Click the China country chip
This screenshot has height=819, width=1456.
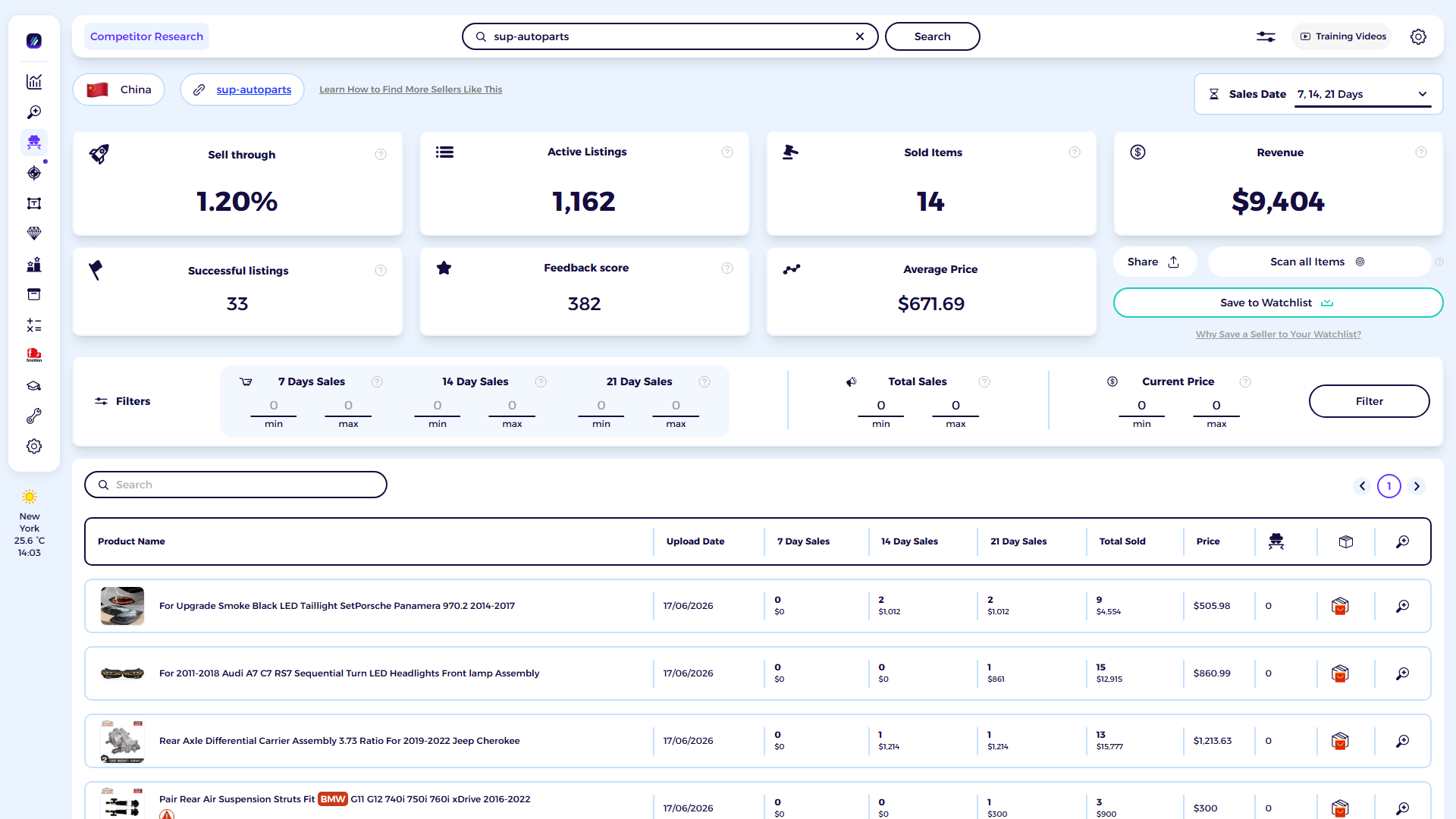(119, 89)
